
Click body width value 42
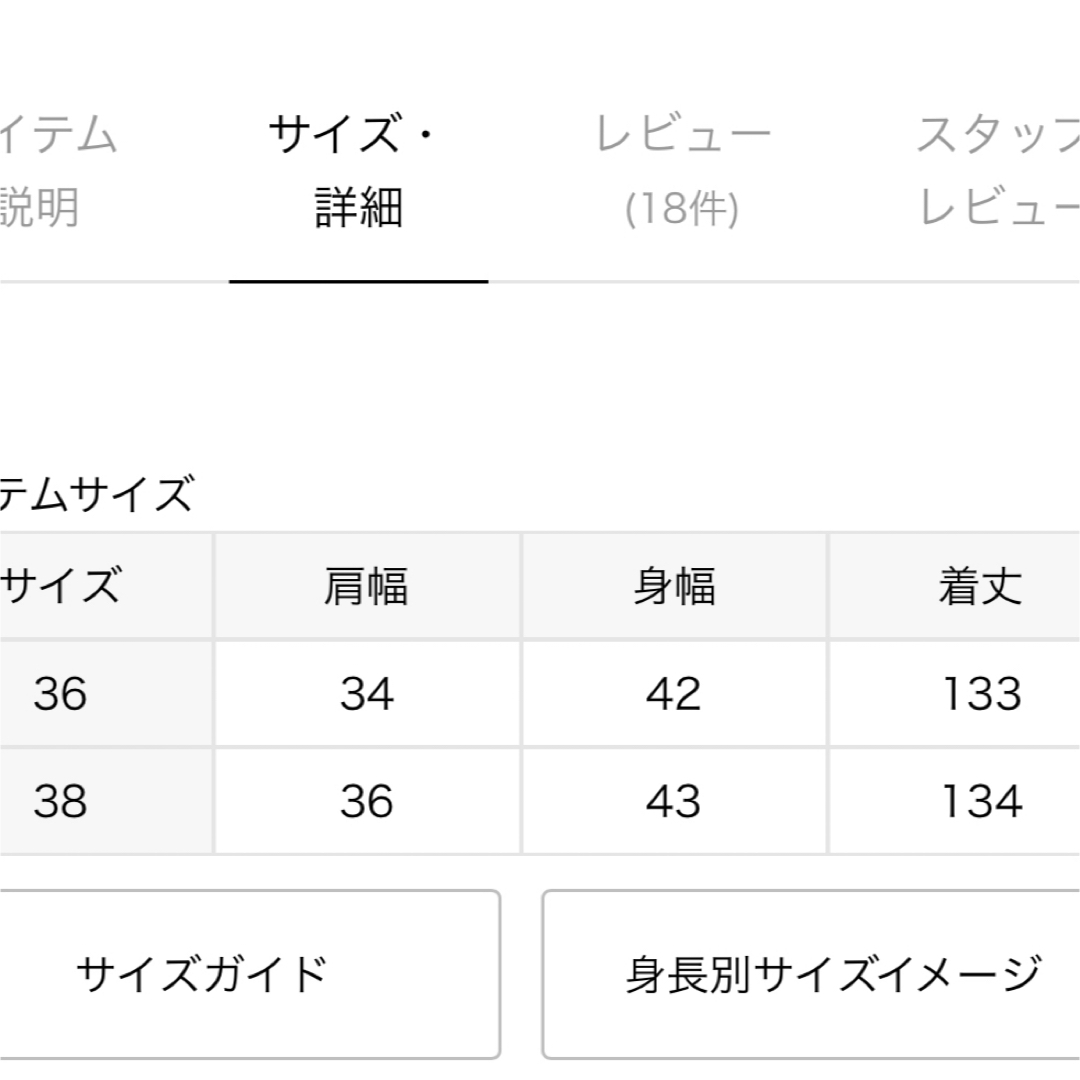[674, 693]
